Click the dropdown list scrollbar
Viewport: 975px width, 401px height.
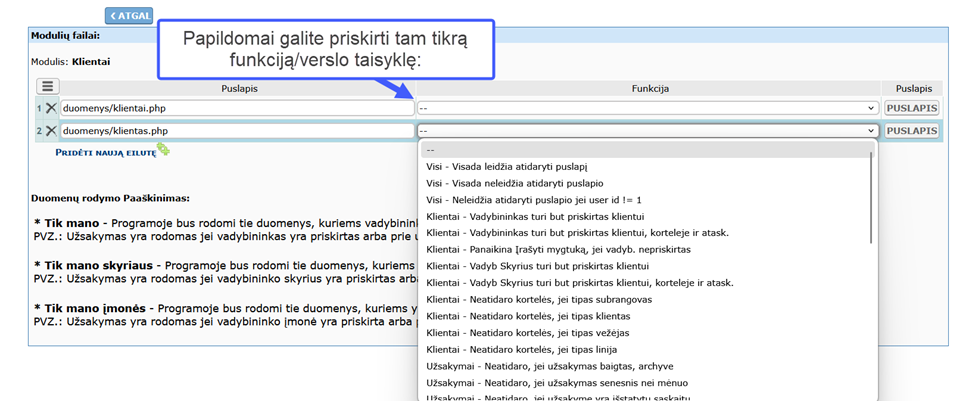click(872, 196)
